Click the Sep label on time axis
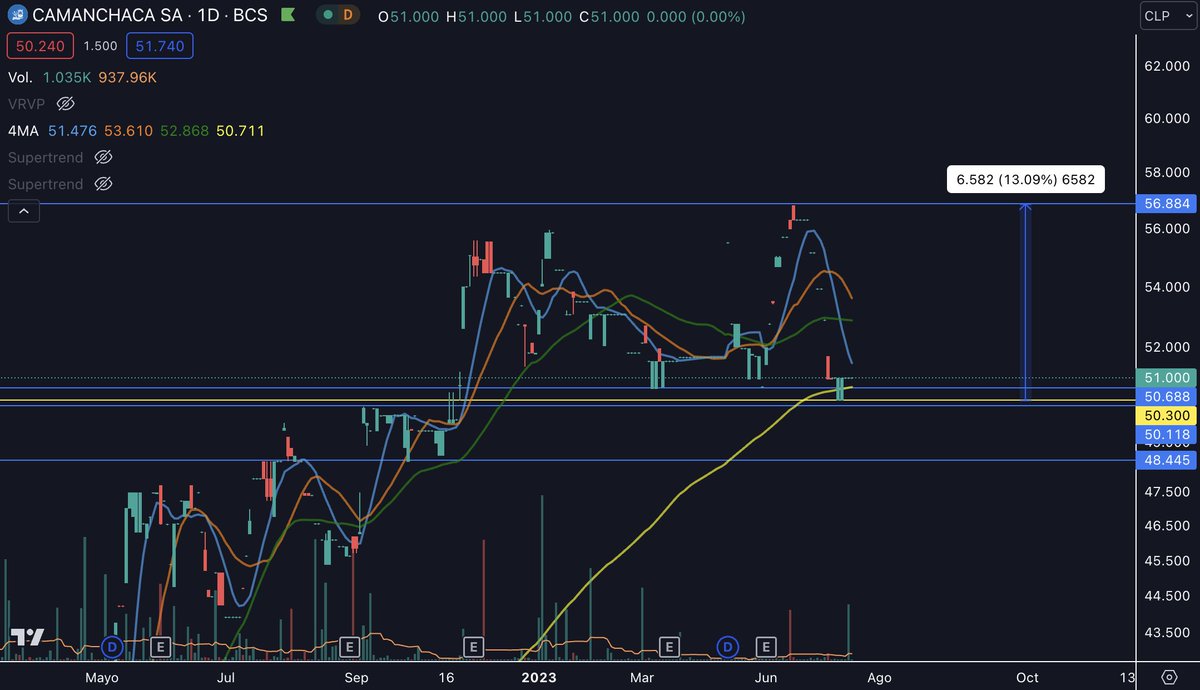Image resolution: width=1200 pixels, height=690 pixels. point(356,677)
